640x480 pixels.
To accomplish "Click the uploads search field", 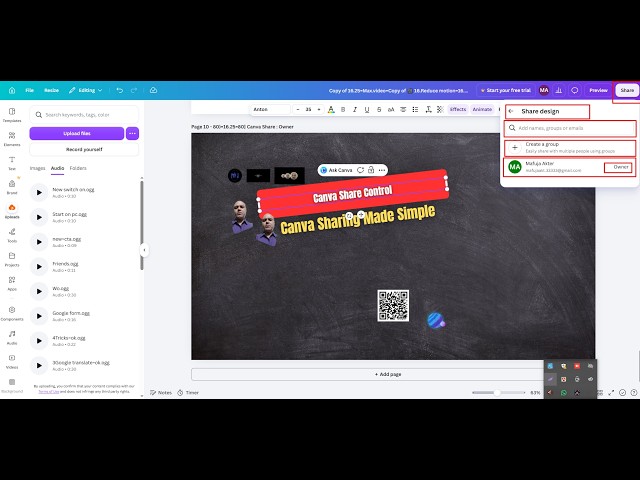I will click(84, 115).
